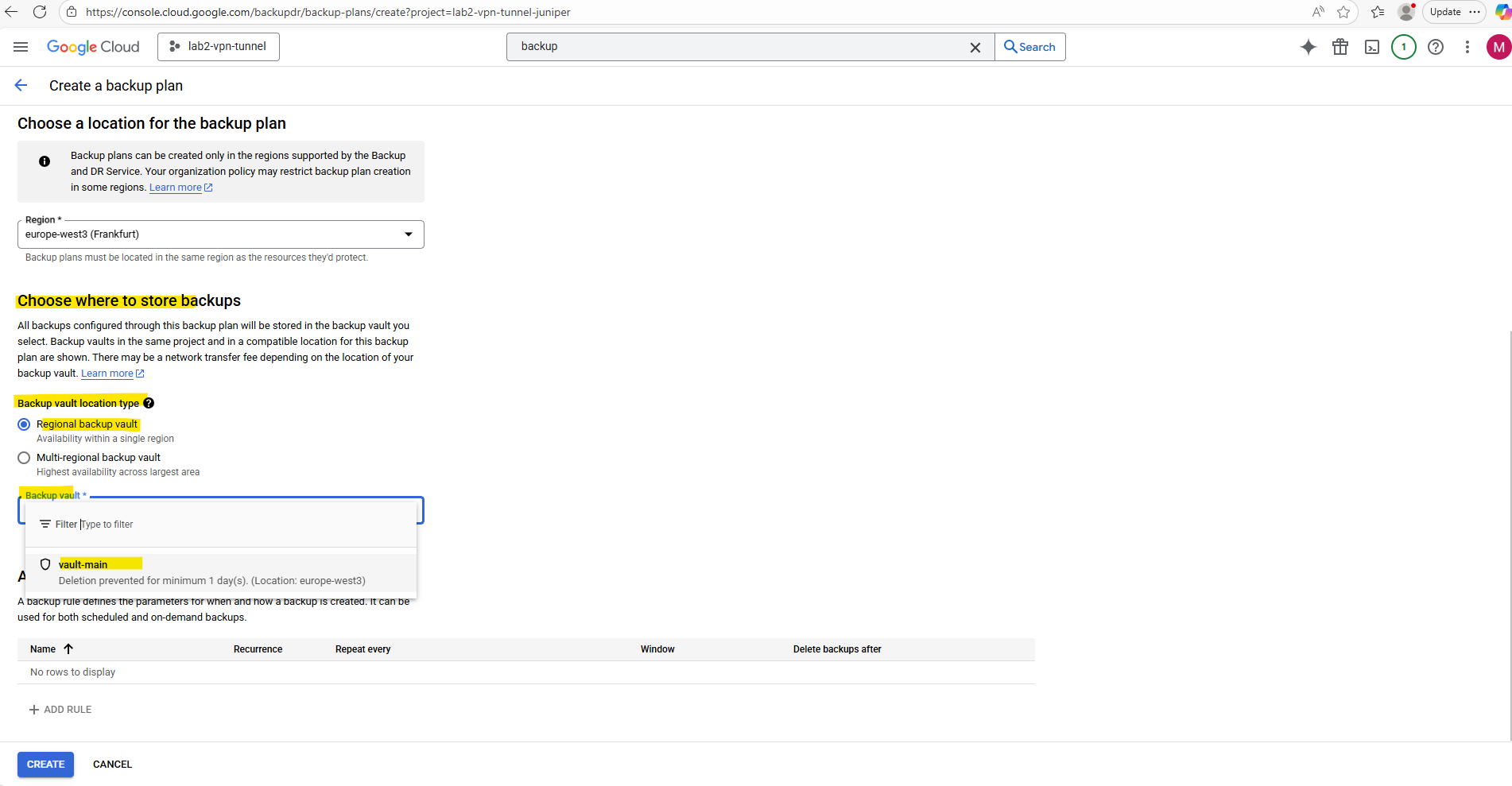Image resolution: width=1512 pixels, height=786 pixels.
Task: Show help for Backup vault location type
Action: pyautogui.click(x=149, y=403)
